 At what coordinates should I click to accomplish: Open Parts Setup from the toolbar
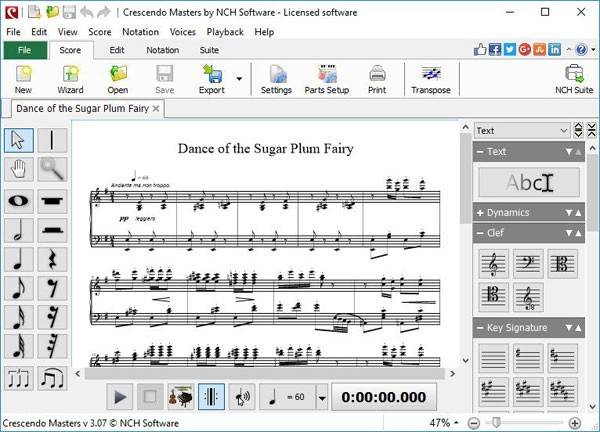tap(327, 78)
